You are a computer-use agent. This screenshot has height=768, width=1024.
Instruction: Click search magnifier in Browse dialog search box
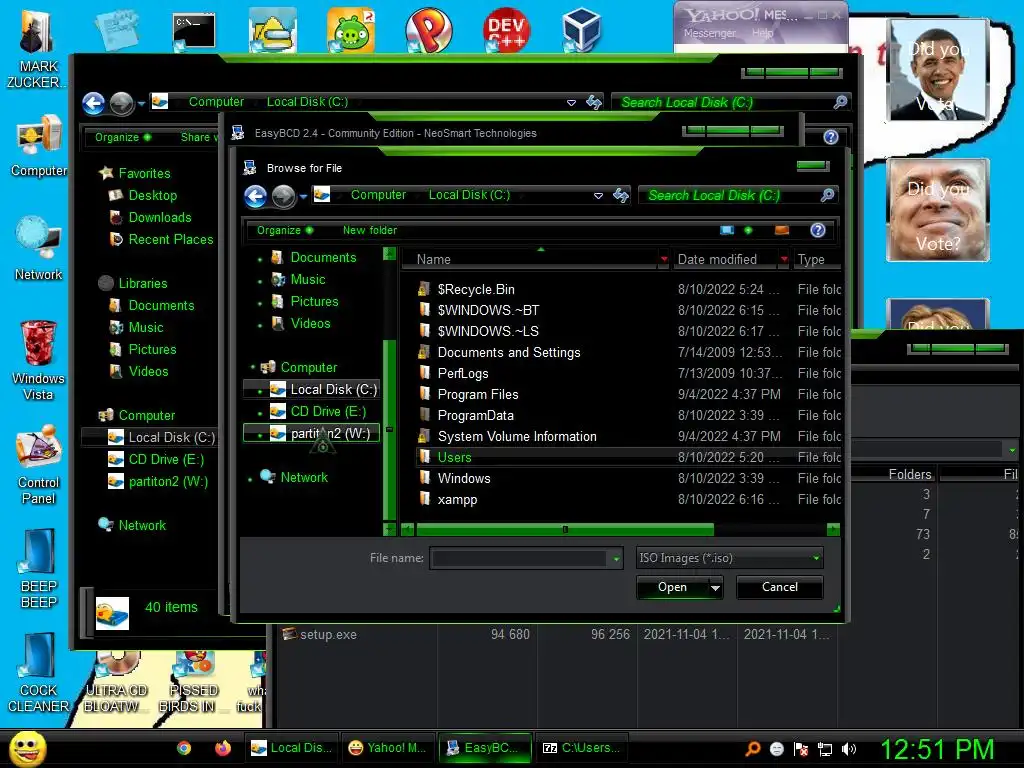coord(827,195)
